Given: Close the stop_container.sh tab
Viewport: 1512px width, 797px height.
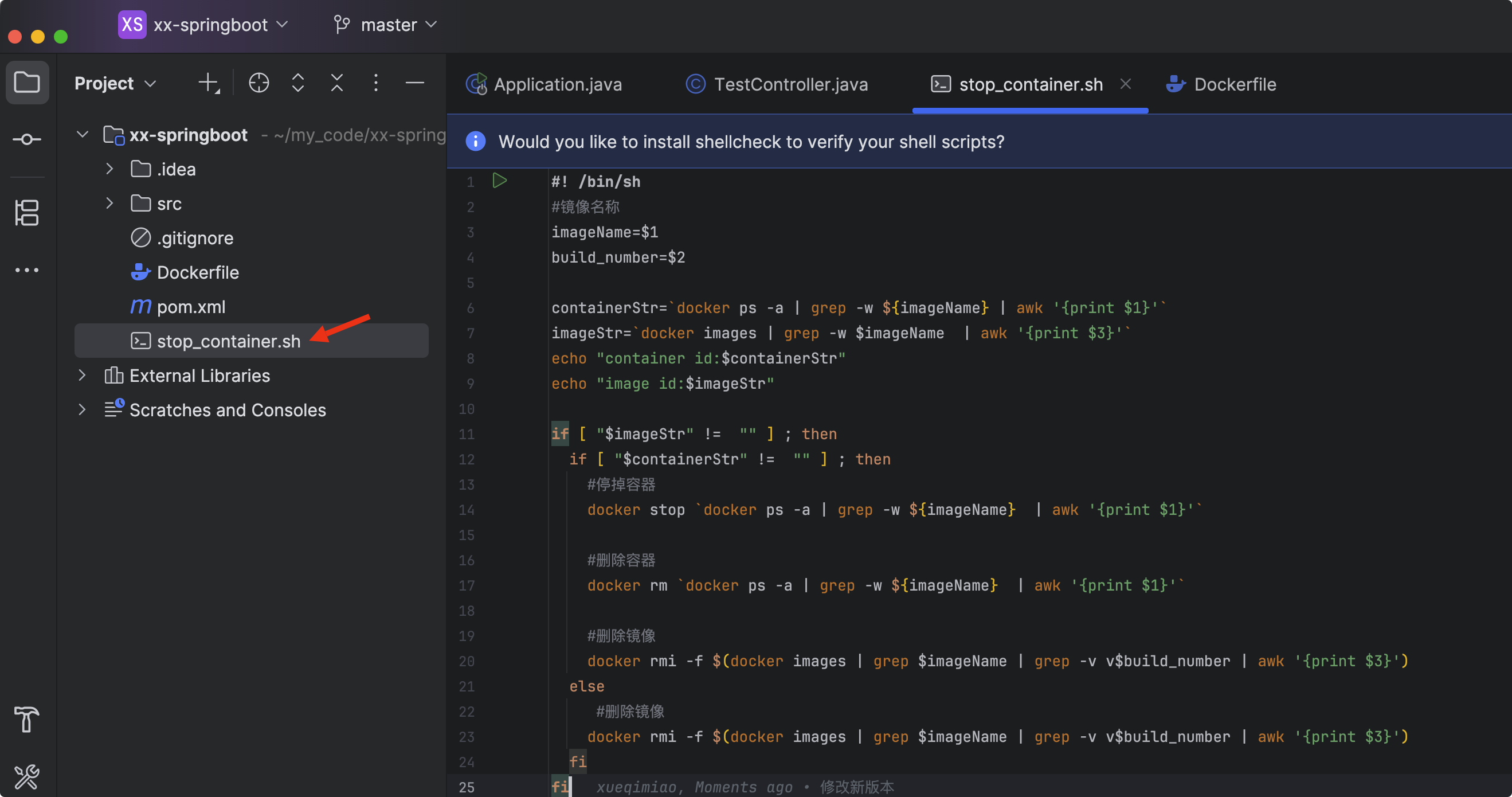Looking at the screenshot, I should coord(1125,84).
